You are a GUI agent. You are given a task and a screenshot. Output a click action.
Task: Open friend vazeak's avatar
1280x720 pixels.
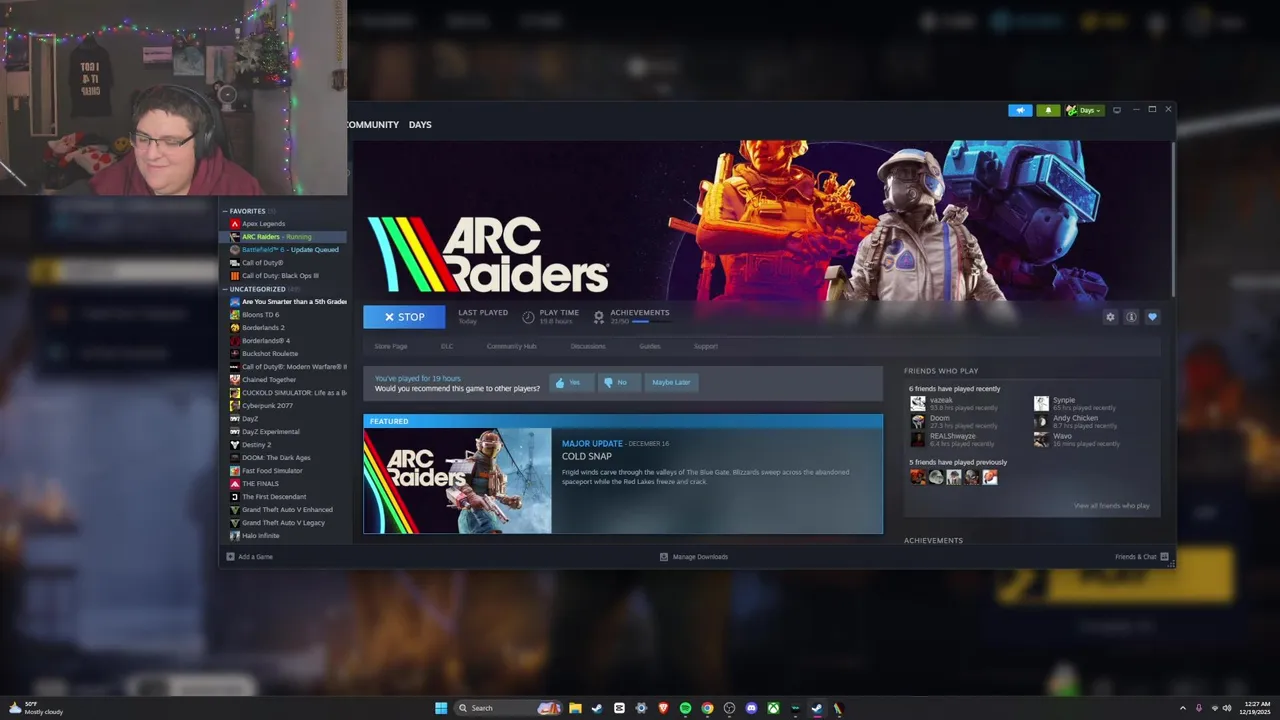[x=918, y=404]
